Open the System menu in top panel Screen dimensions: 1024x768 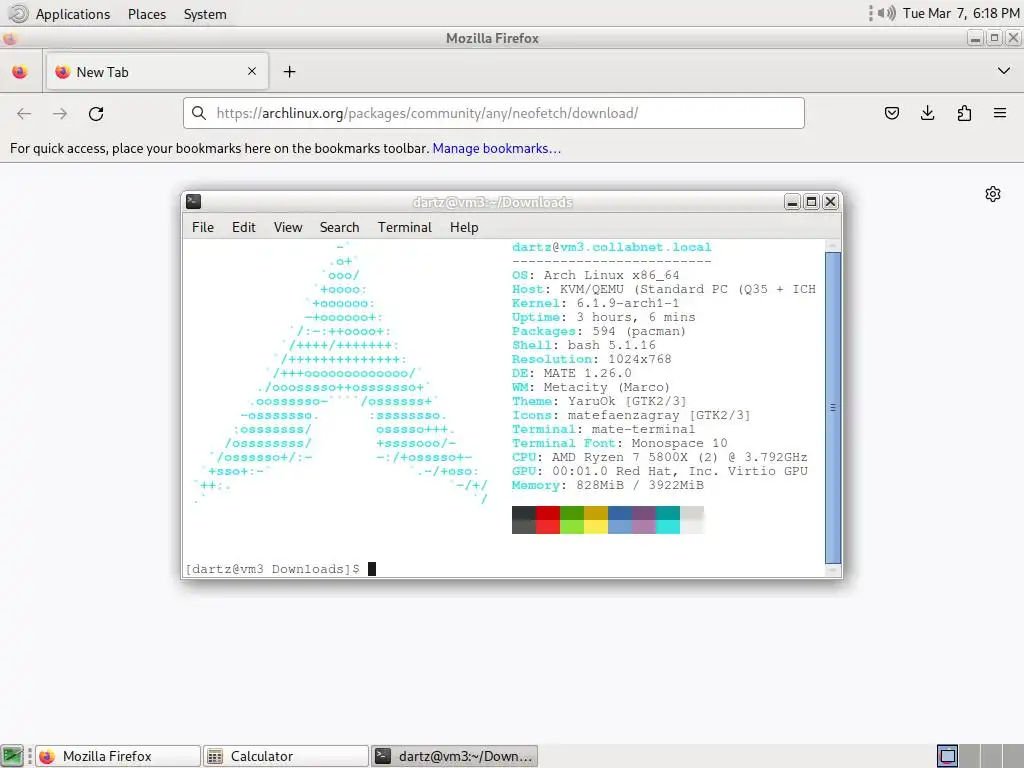(205, 14)
